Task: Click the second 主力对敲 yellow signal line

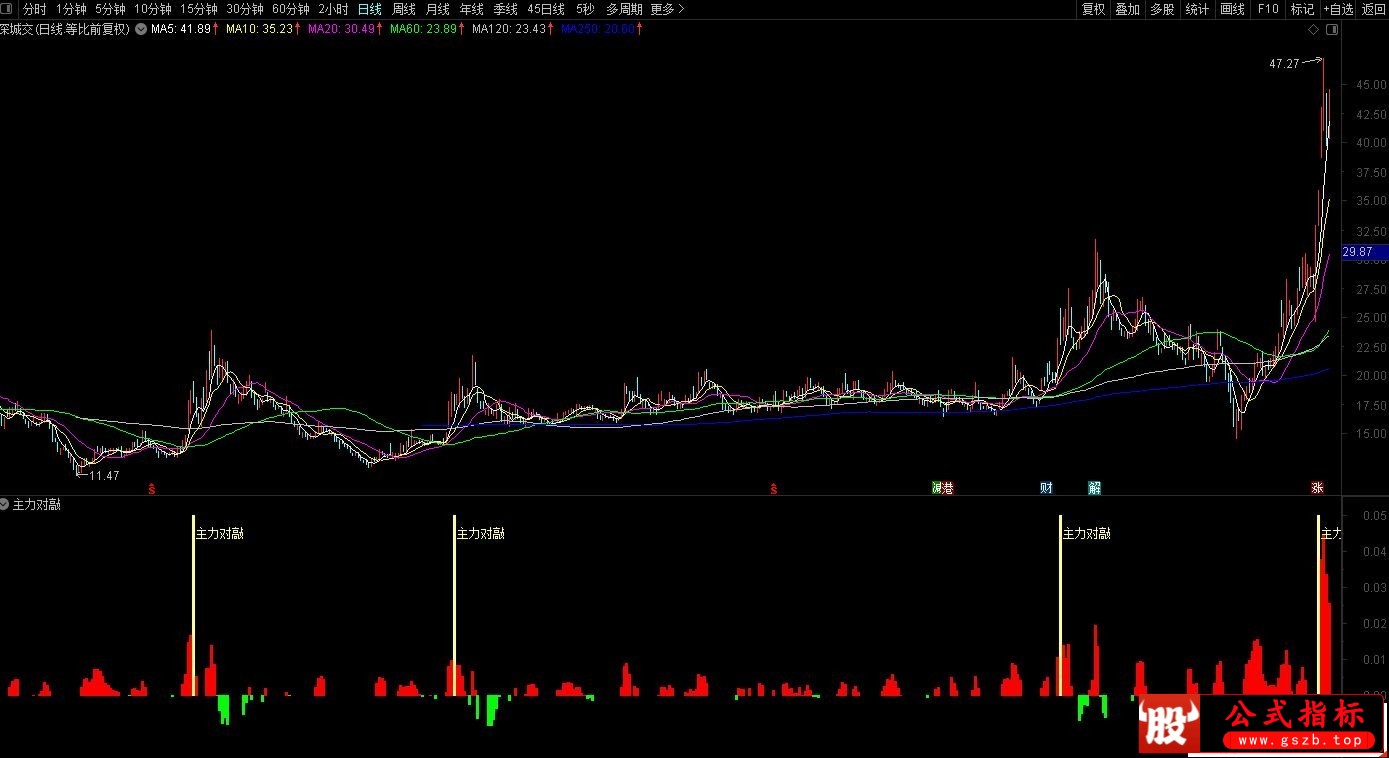Action: 455,605
